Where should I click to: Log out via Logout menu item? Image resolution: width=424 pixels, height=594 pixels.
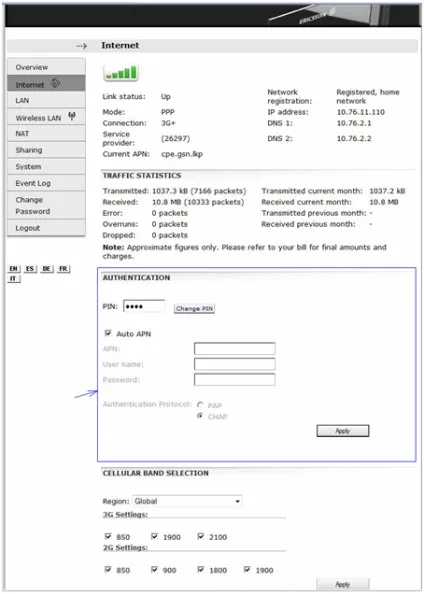[x=46, y=228]
